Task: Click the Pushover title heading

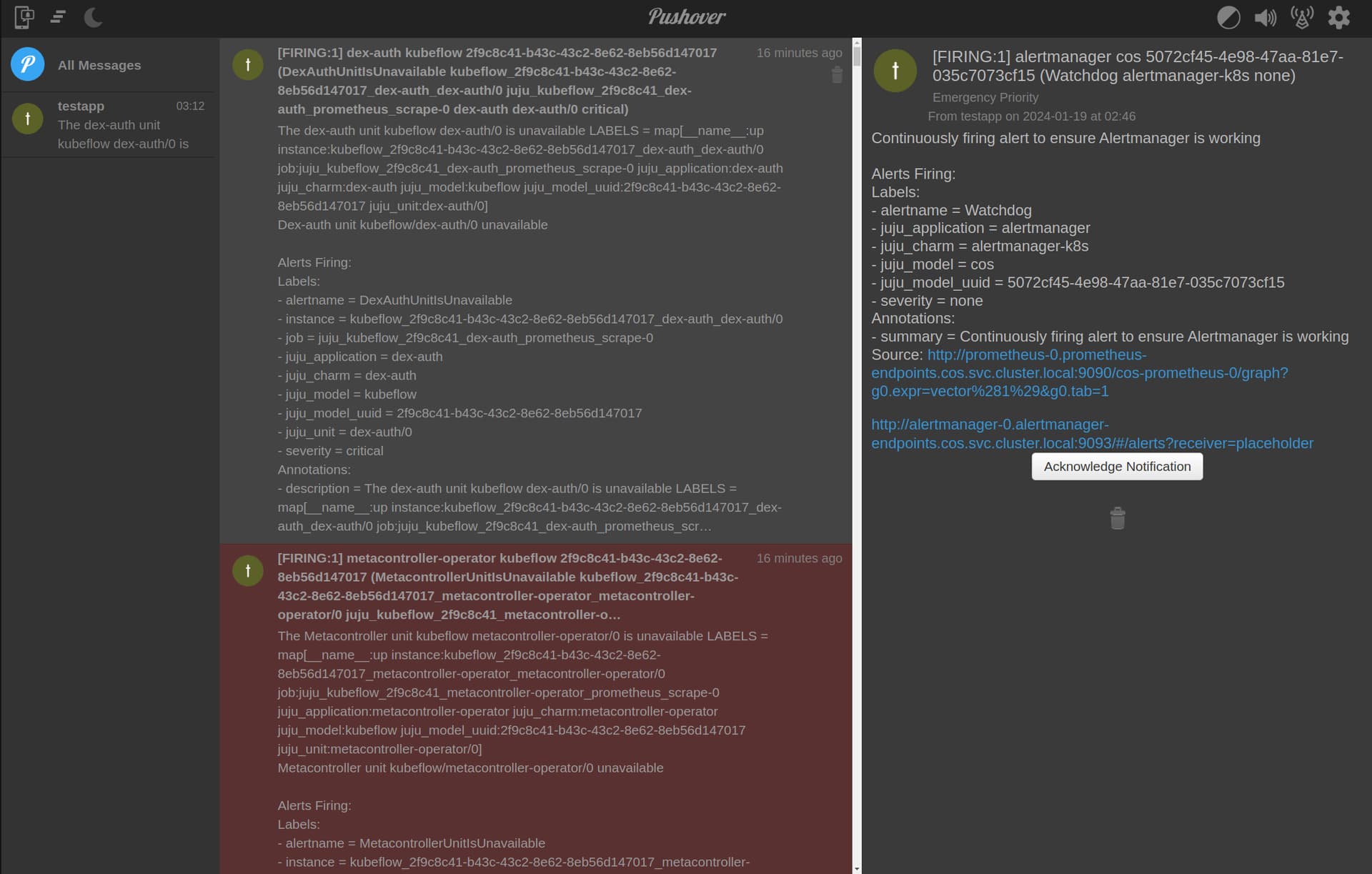Action: tap(686, 16)
